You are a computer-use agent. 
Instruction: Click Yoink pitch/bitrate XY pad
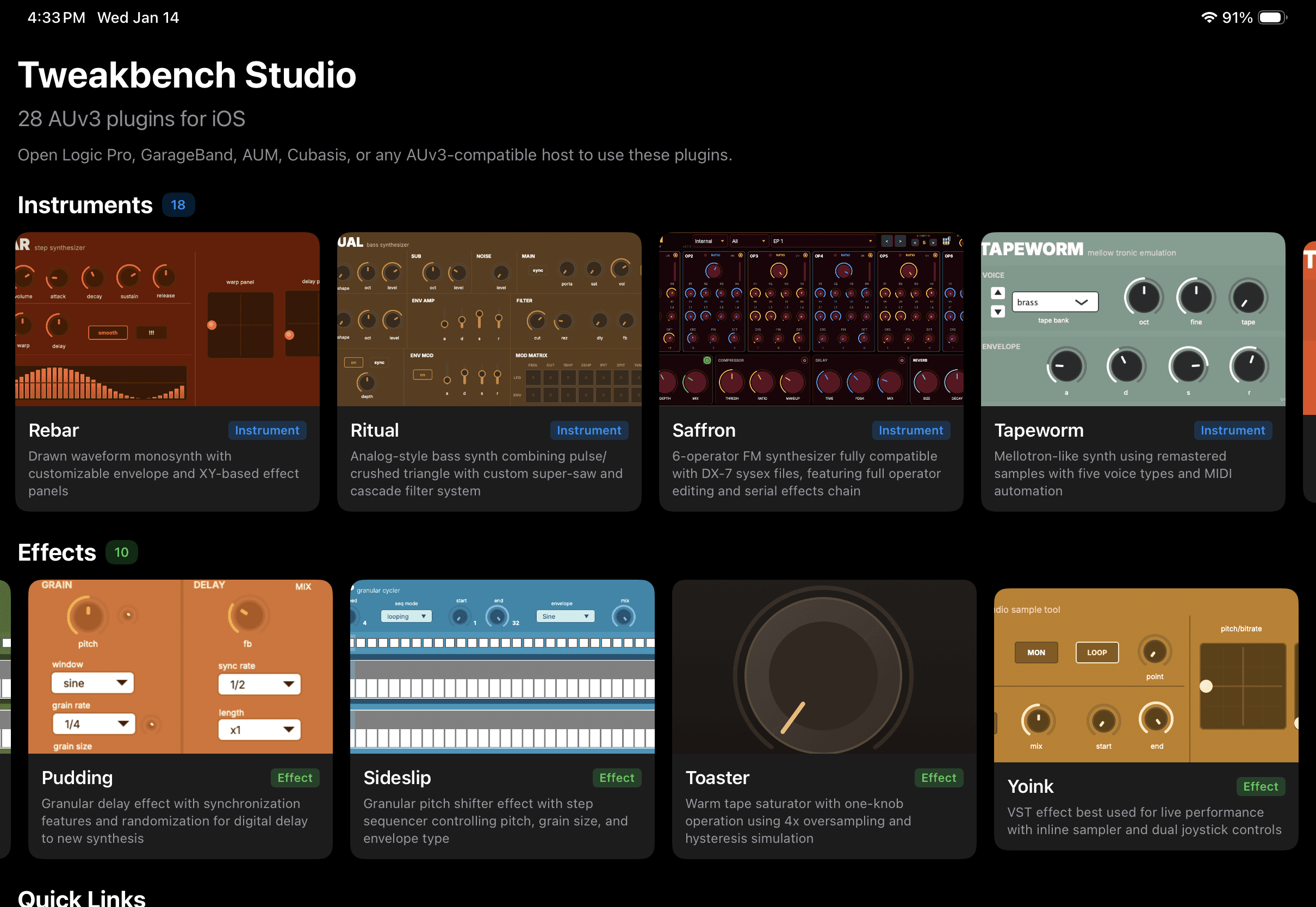click(x=1242, y=686)
